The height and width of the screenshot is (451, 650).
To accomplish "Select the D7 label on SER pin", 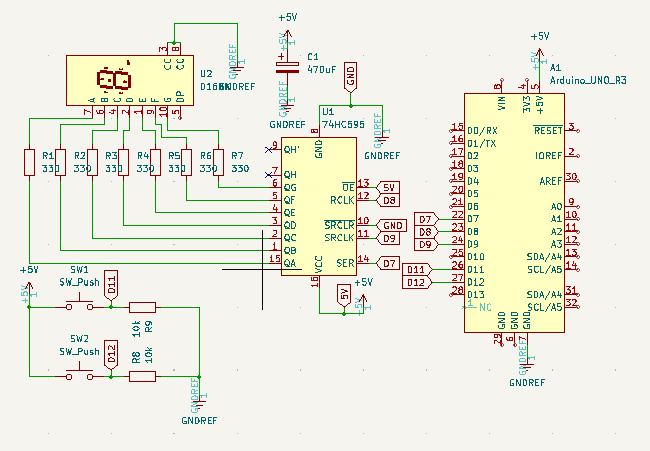I will click(x=388, y=263).
